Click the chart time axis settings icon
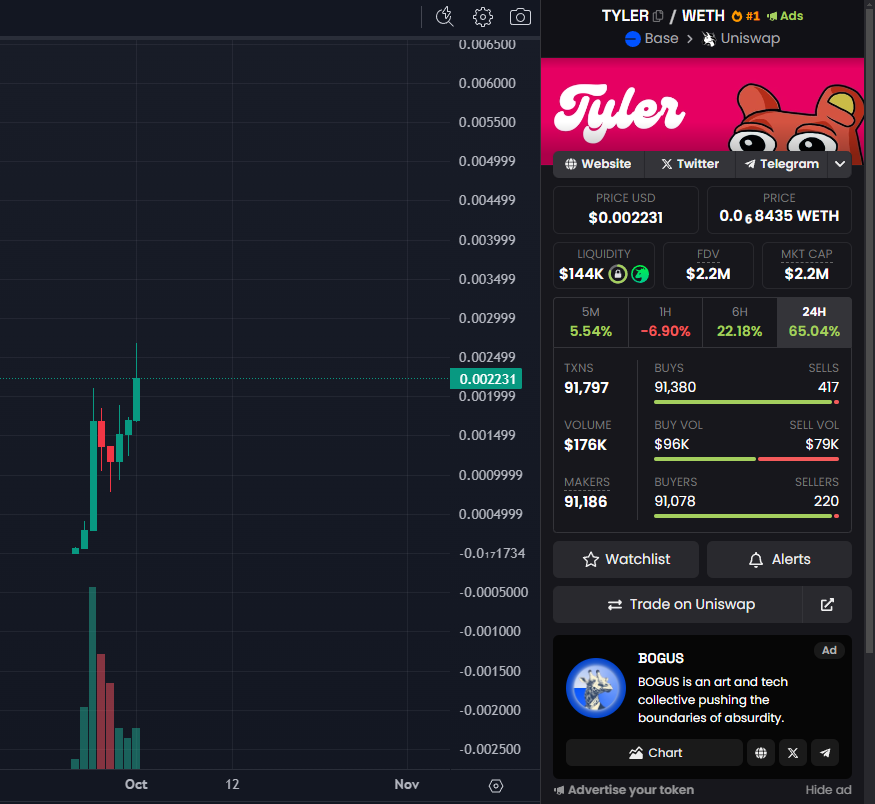 (496, 786)
